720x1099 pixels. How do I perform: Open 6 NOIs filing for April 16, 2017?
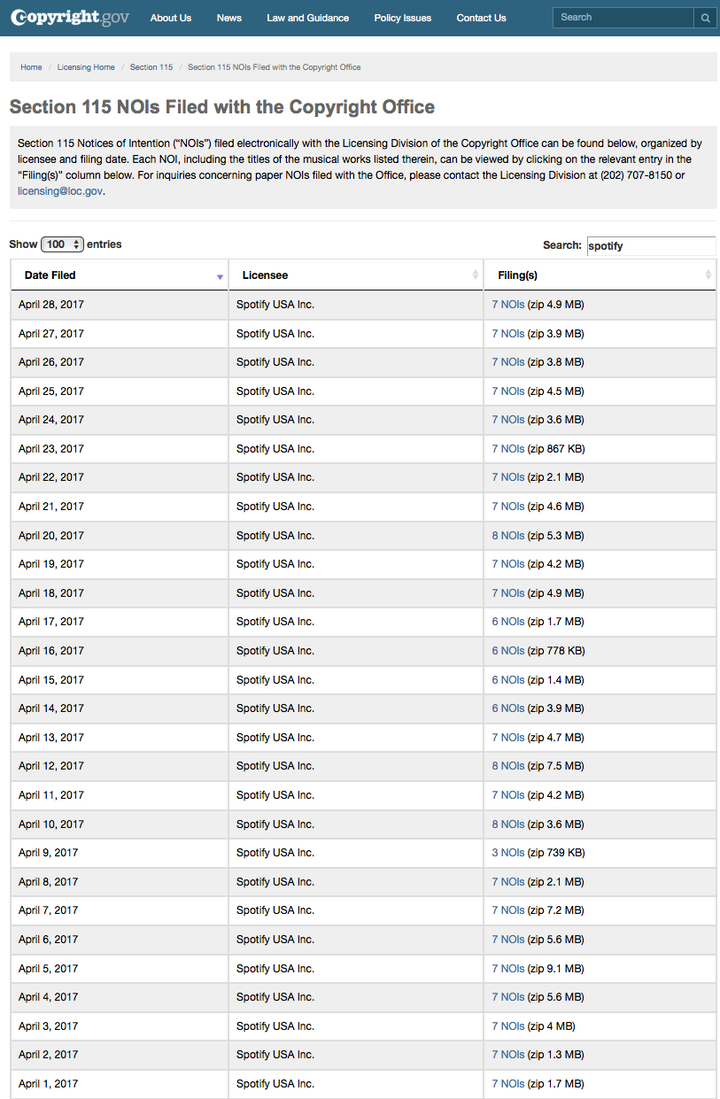point(508,650)
